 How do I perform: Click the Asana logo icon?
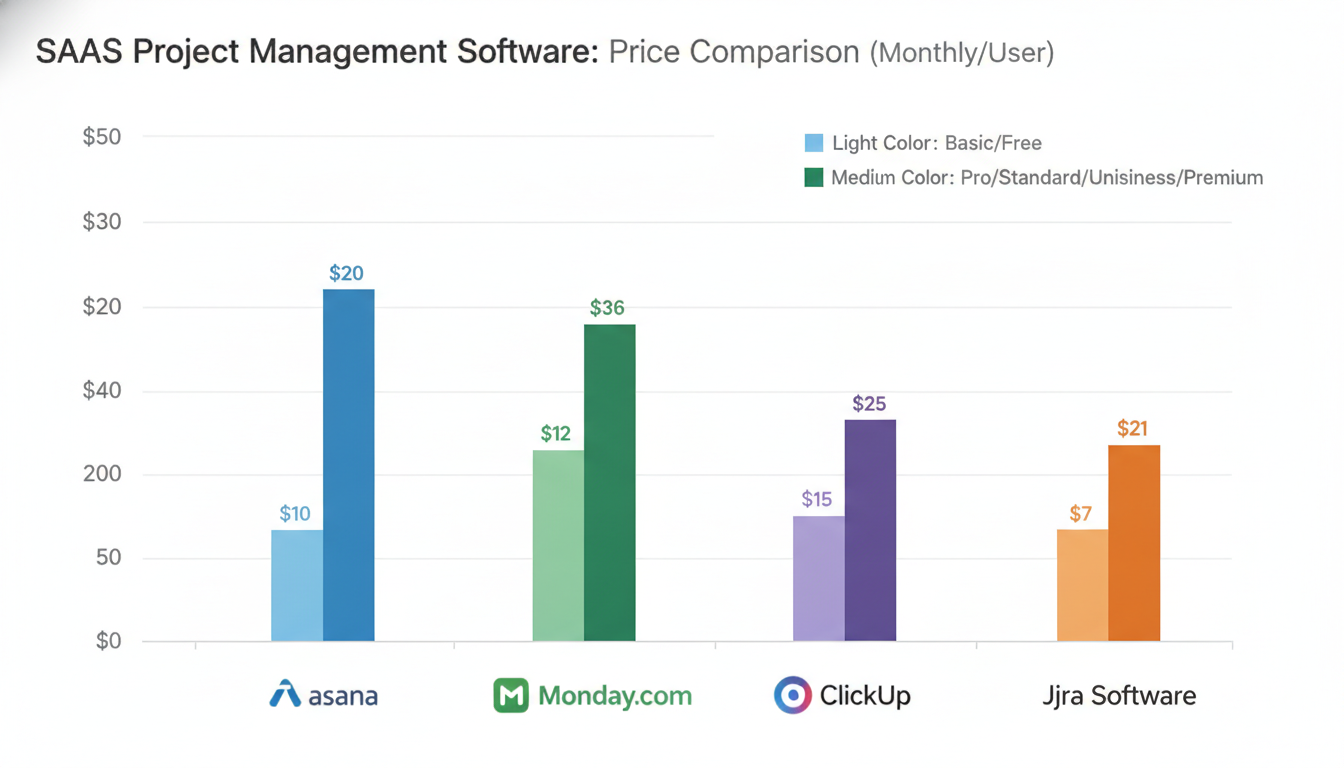tap(285, 694)
